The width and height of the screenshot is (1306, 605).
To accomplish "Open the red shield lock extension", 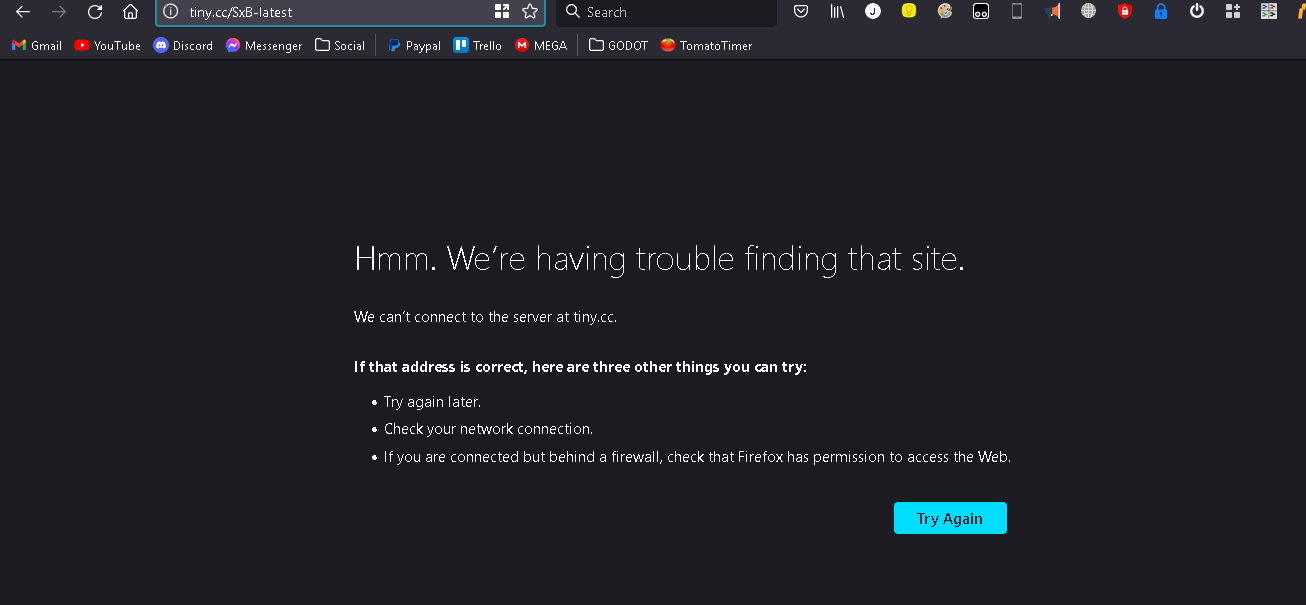I will tap(1125, 12).
